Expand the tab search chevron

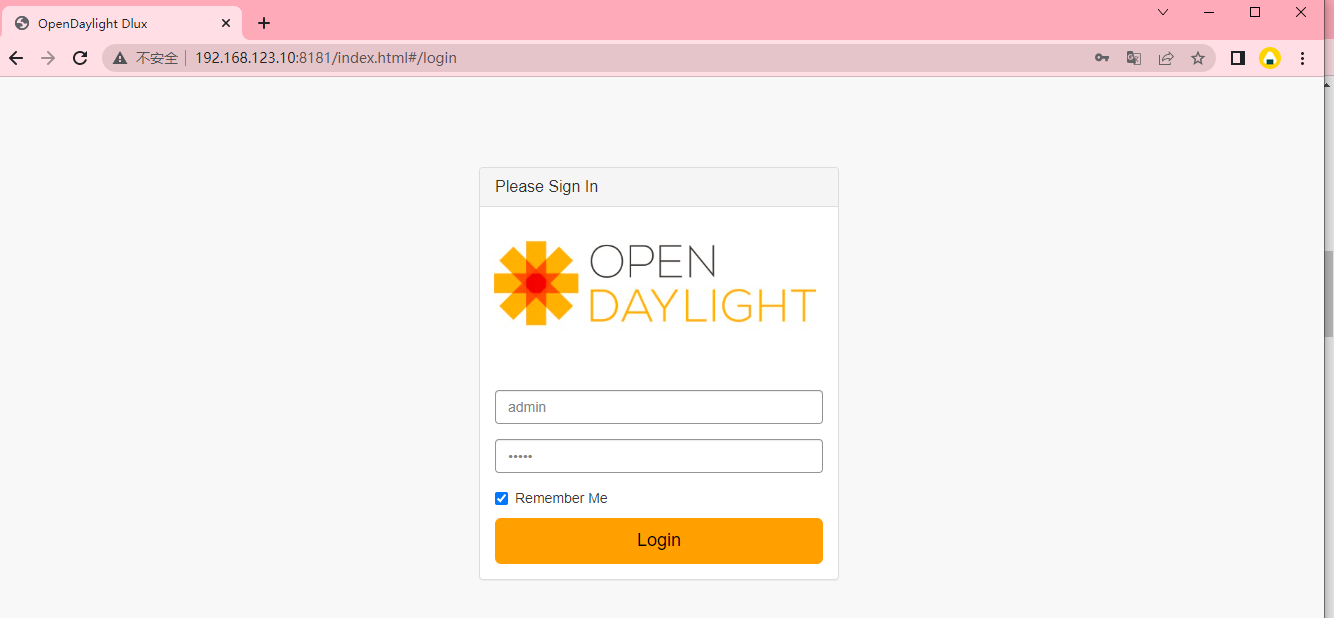tap(1163, 12)
